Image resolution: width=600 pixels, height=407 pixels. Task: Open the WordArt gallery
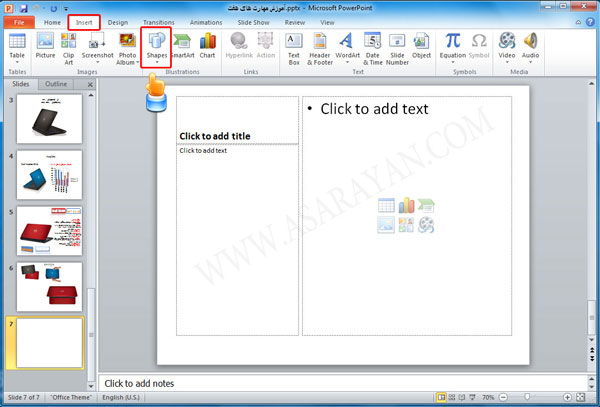point(347,46)
